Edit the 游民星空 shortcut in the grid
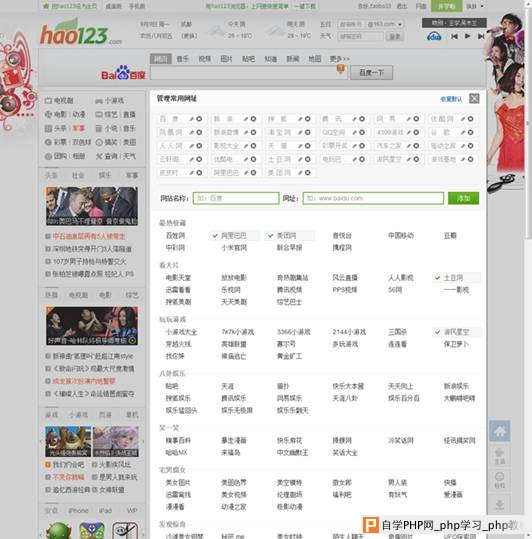532x539 pixels. pos(409,159)
